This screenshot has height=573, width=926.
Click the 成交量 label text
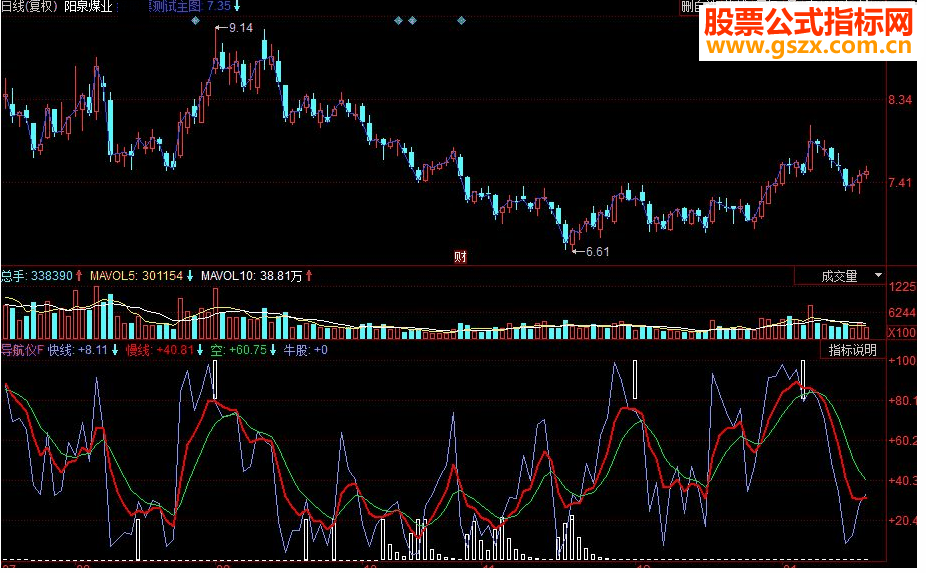[x=839, y=276]
